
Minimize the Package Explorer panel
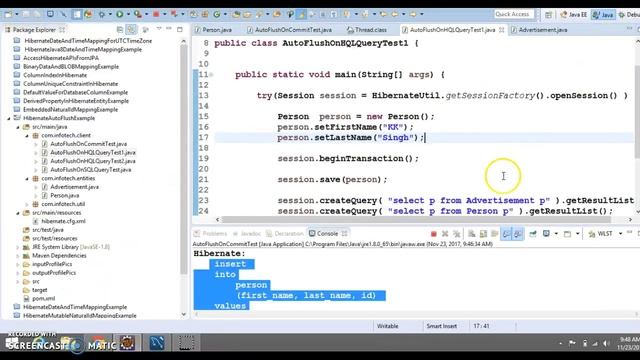point(169,29)
